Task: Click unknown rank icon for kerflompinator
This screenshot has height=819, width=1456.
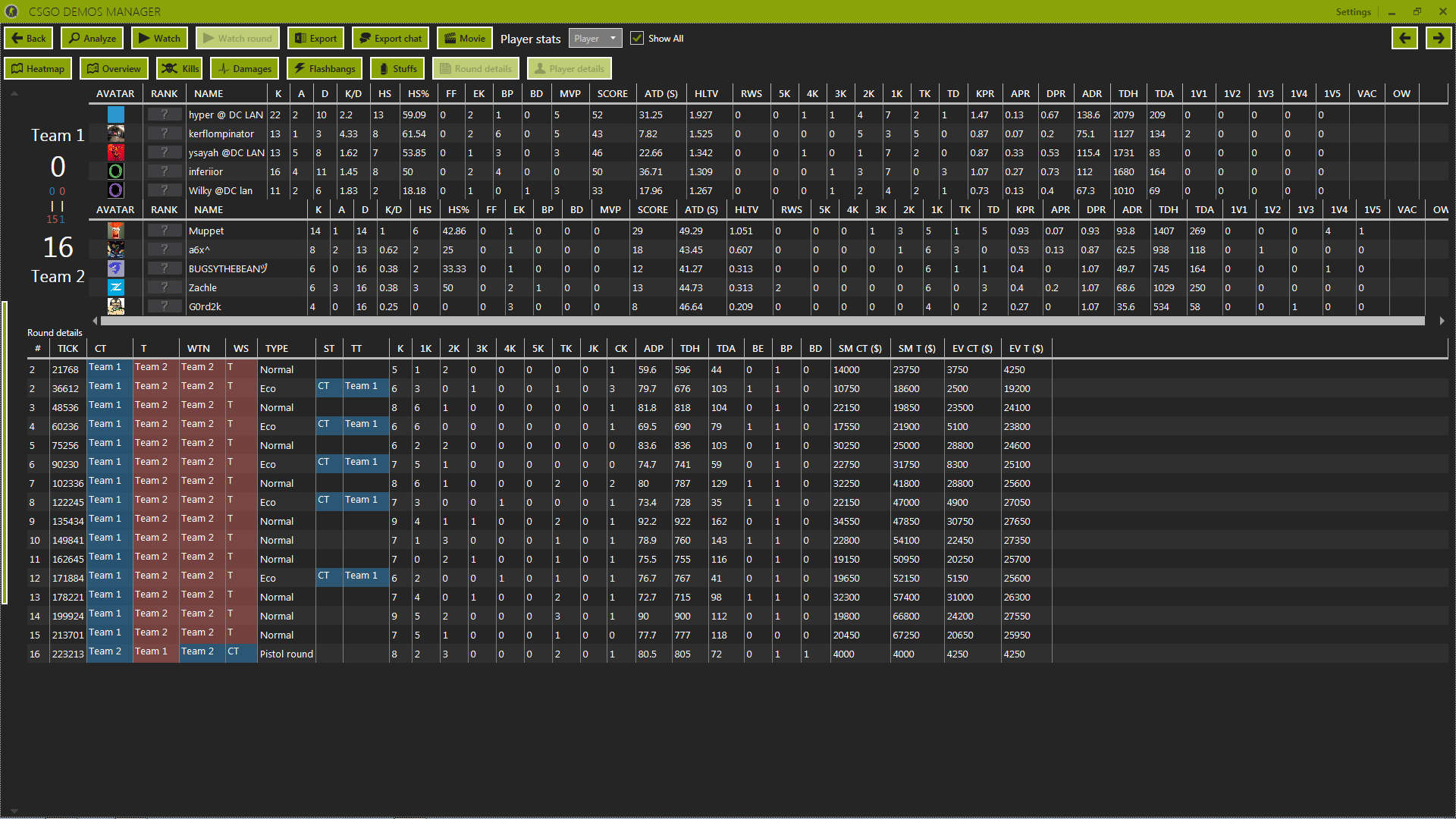Action: click(x=164, y=133)
